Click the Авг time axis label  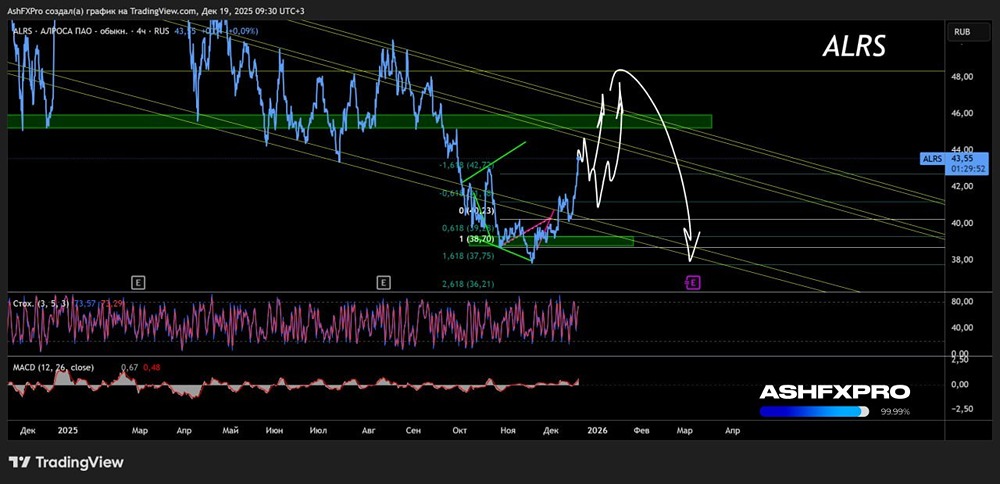[368, 431]
